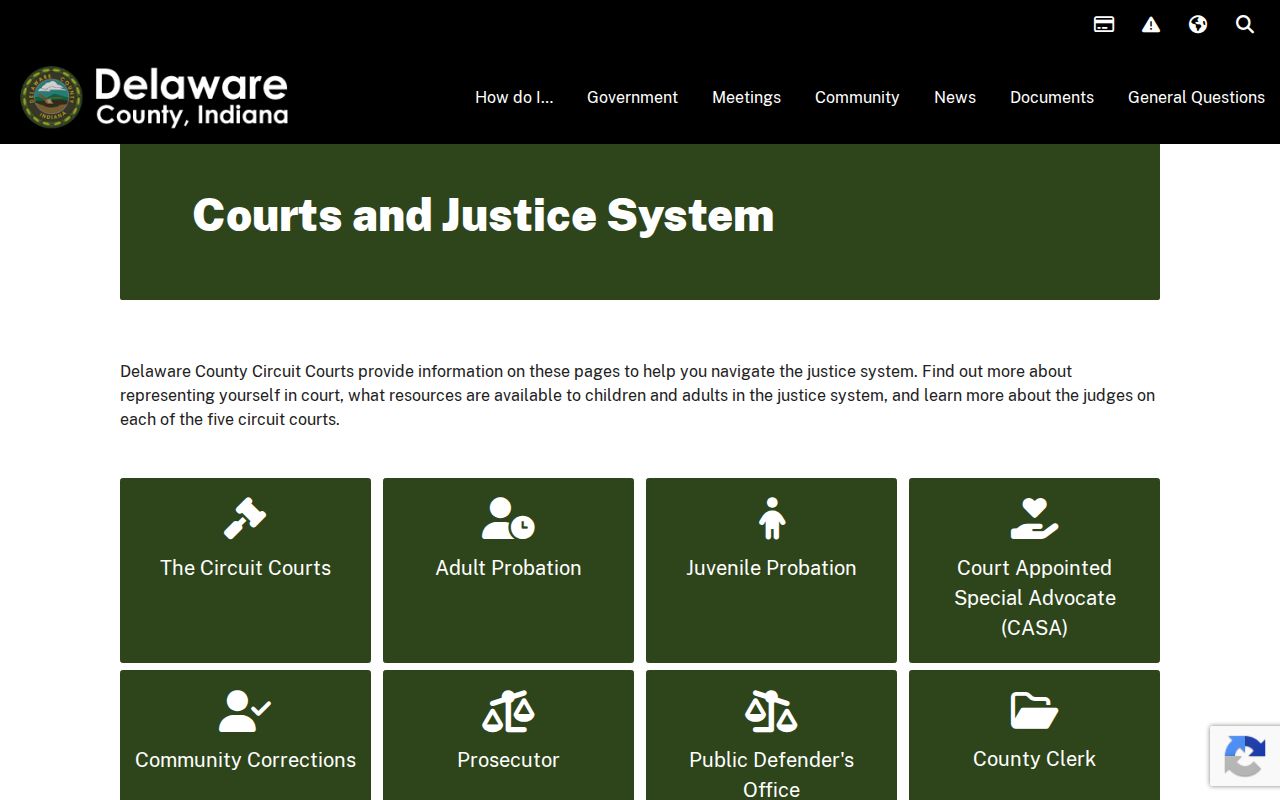
Task: Click the Delaware County, Indiana site title
Action: 191,97
